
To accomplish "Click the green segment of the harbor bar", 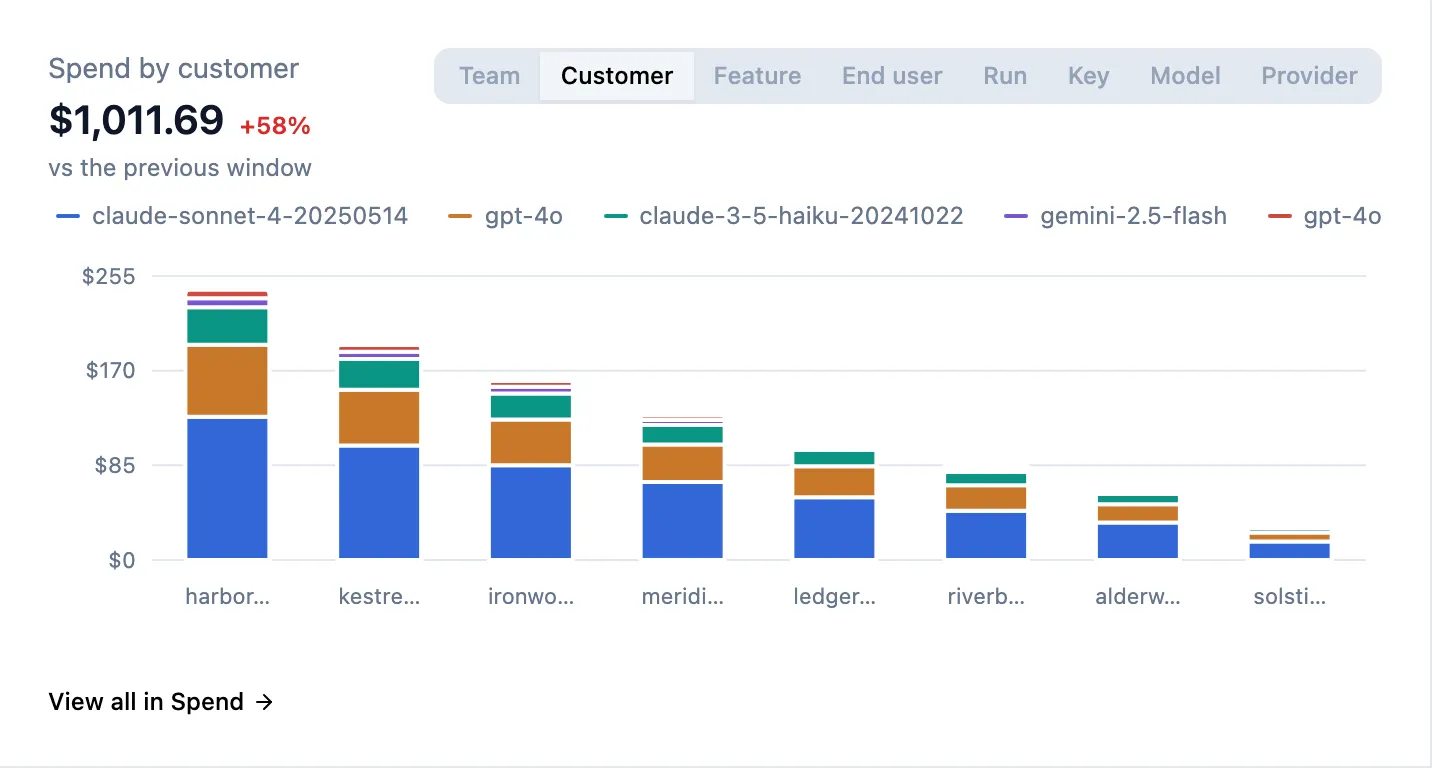I will (x=227, y=326).
